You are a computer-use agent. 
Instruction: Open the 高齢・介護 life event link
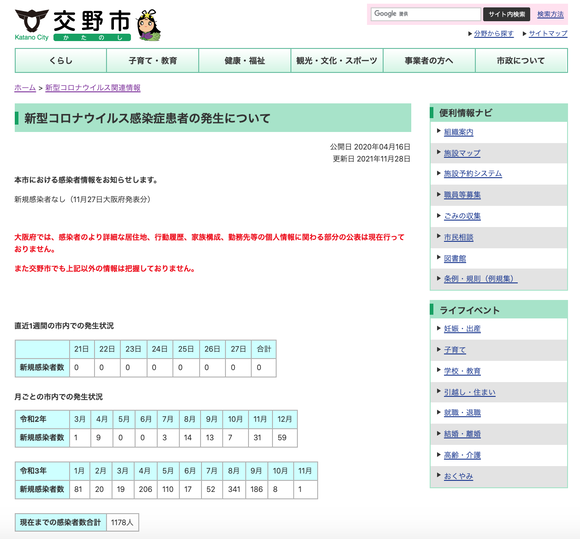tap(462, 455)
